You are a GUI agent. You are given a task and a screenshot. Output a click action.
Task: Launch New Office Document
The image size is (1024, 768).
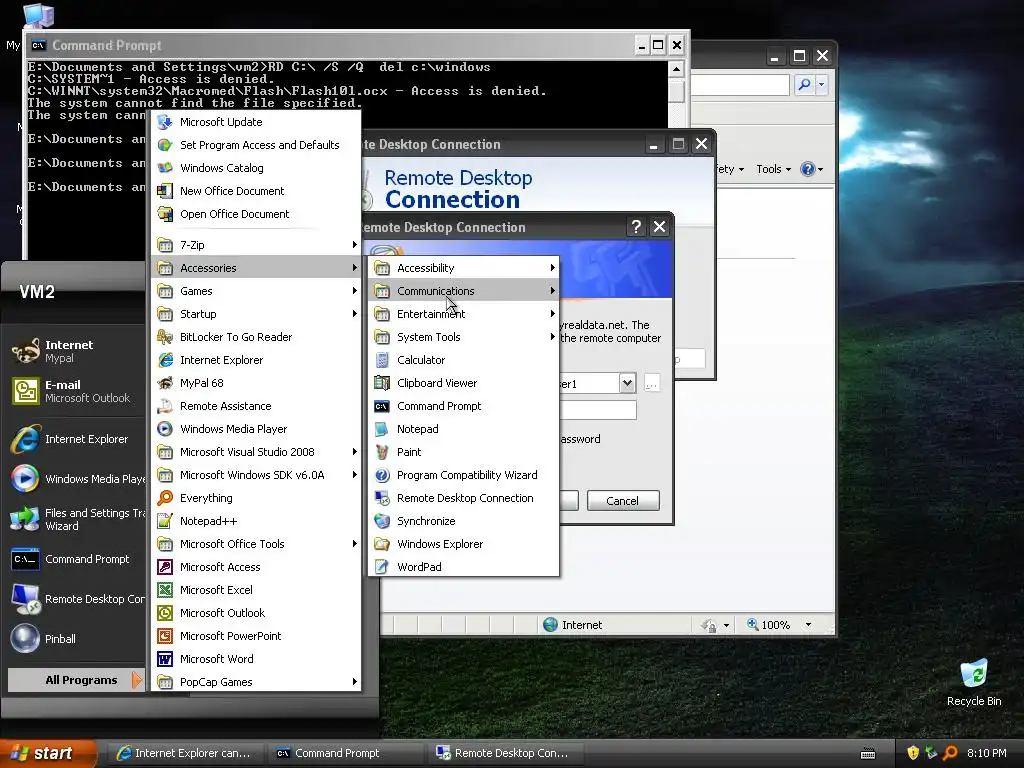click(256, 191)
